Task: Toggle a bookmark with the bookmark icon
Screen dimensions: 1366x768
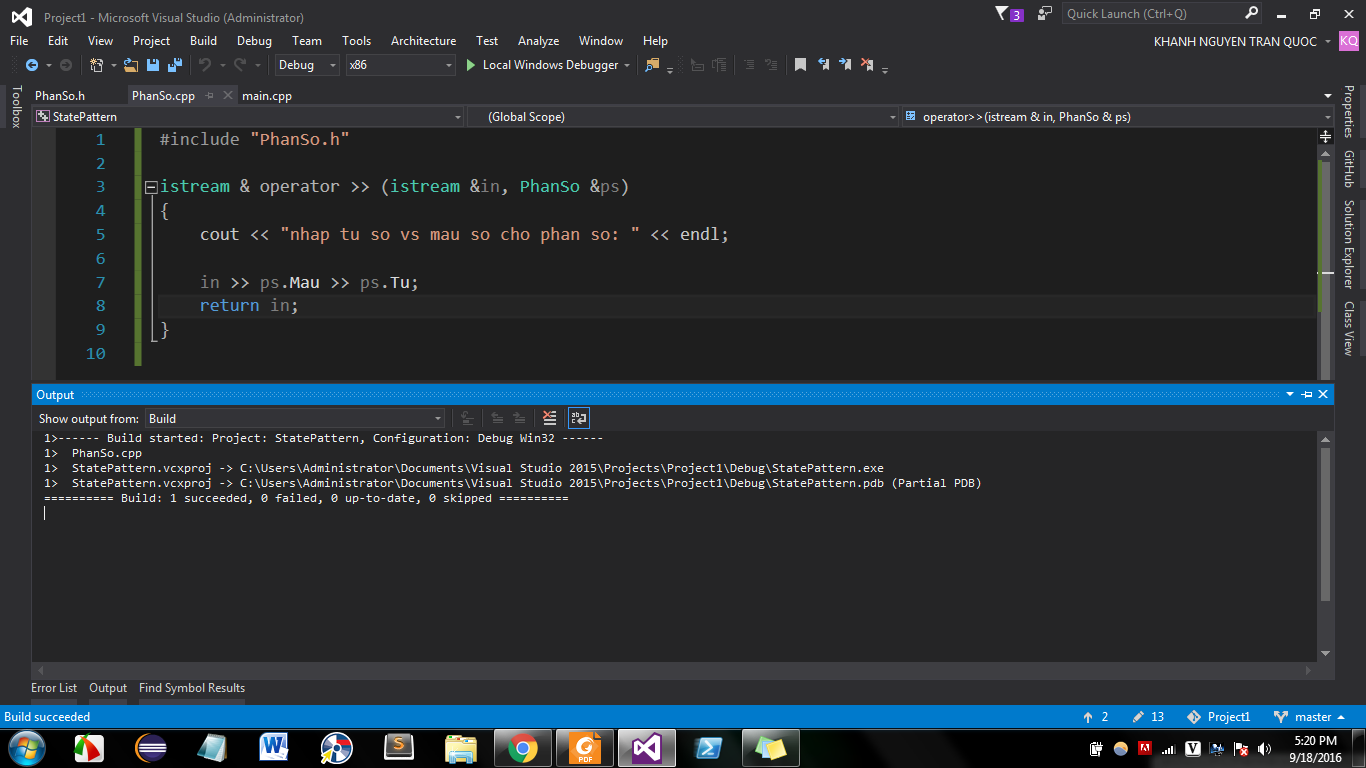Action: tap(800, 65)
